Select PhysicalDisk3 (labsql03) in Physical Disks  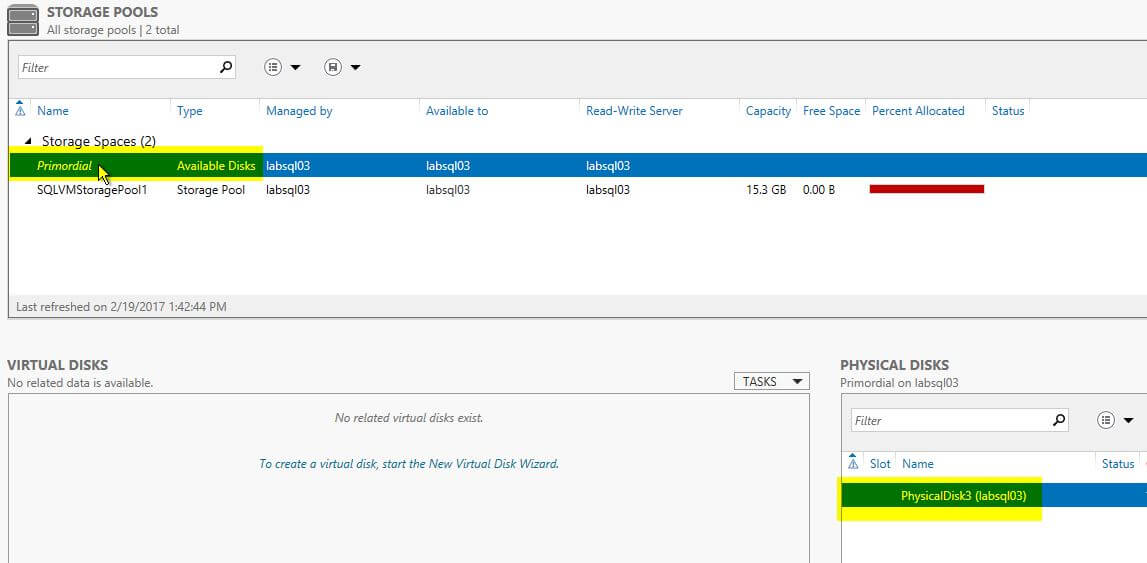pyautogui.click(x=963, y=495)
